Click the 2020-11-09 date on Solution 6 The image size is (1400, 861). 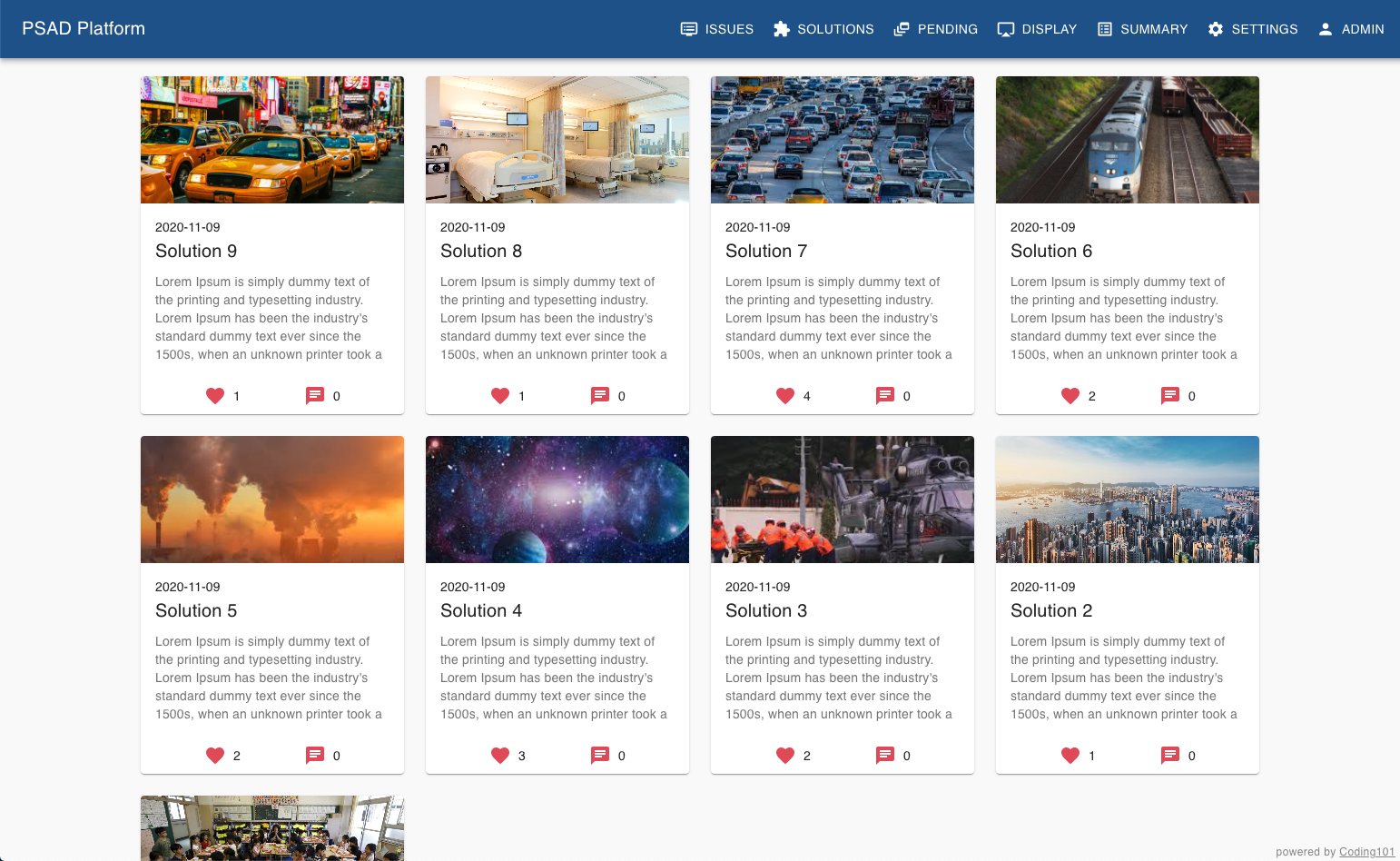click(x=1043, y=227)
